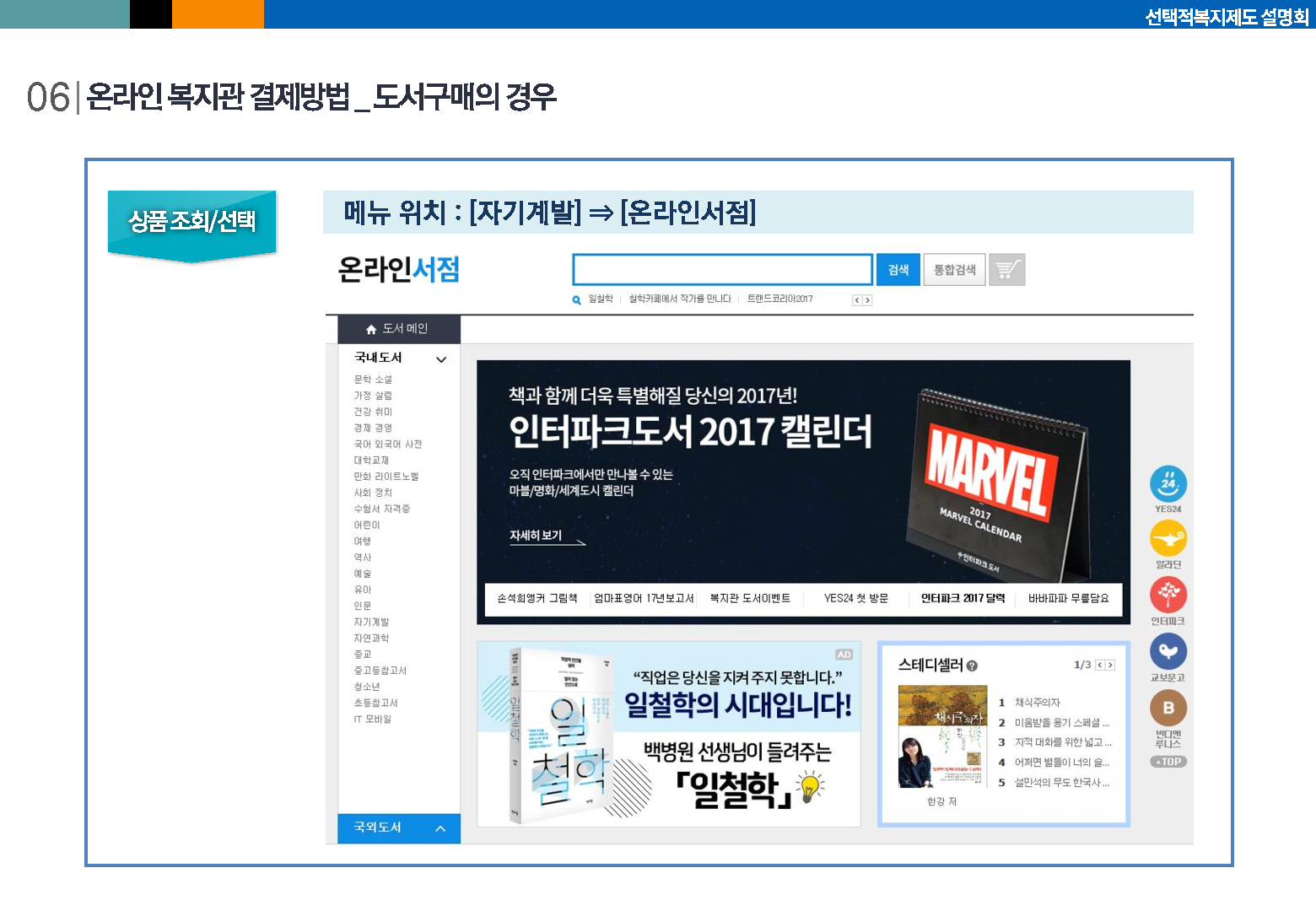Open the 유아 category
This screenshot has height=911, width=1316.
pos(363,590)
